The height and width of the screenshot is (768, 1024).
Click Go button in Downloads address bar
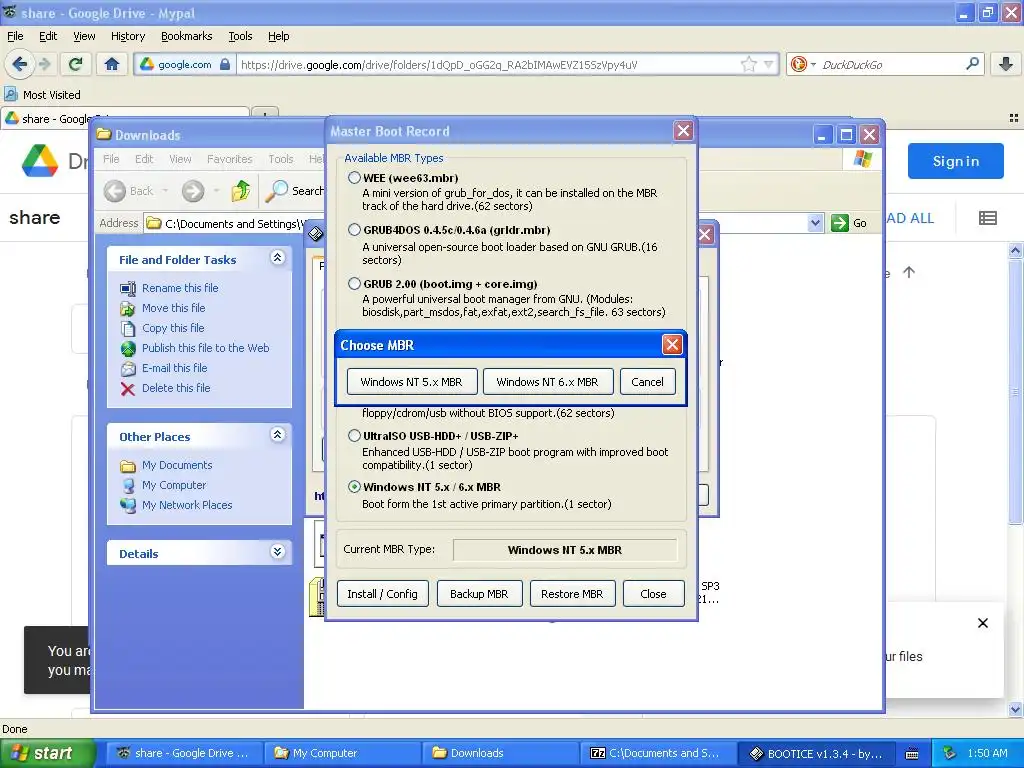pos(849,223)
